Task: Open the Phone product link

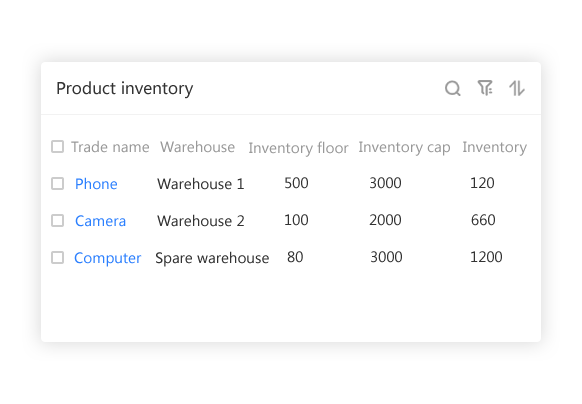Action: tap(96, 184)
